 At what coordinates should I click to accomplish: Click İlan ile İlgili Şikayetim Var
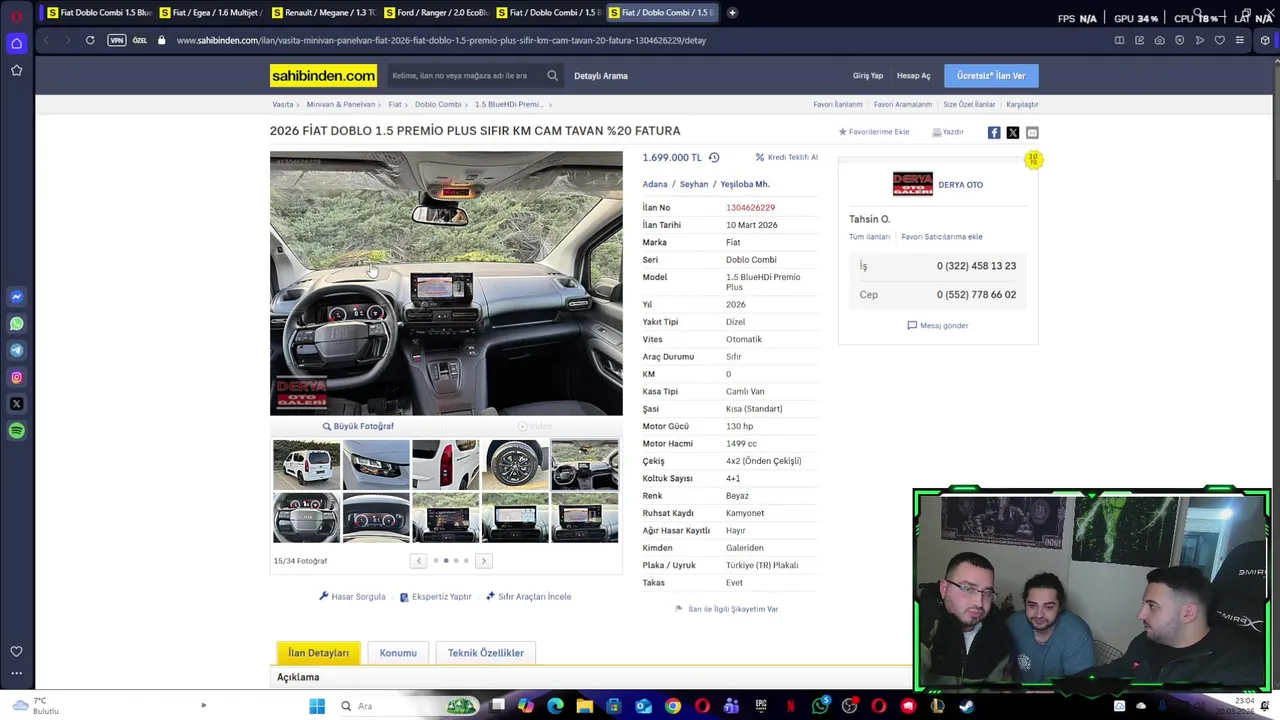(727, 609)
